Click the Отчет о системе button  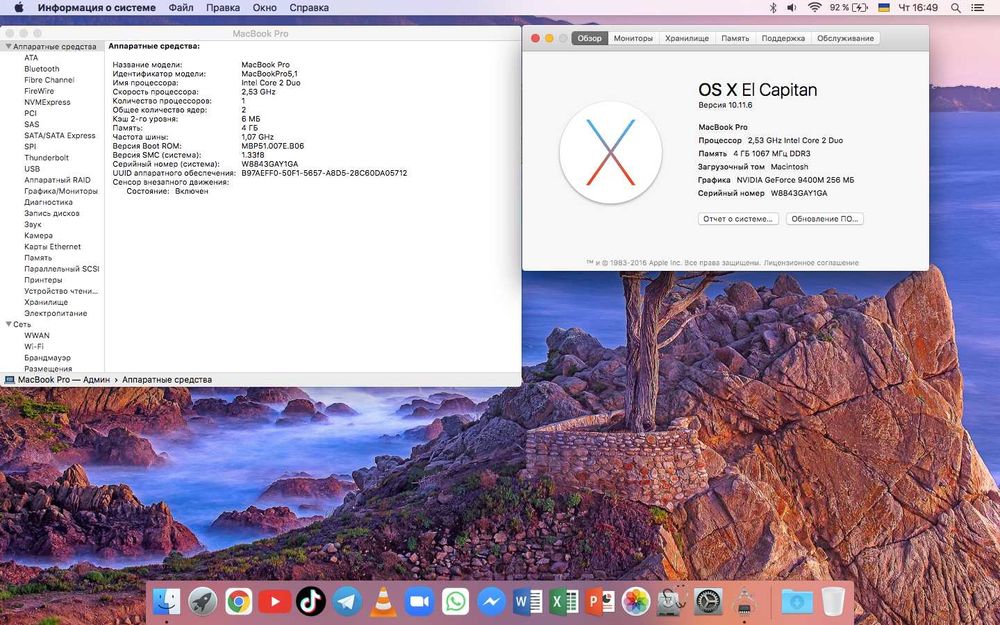point(738,219)
